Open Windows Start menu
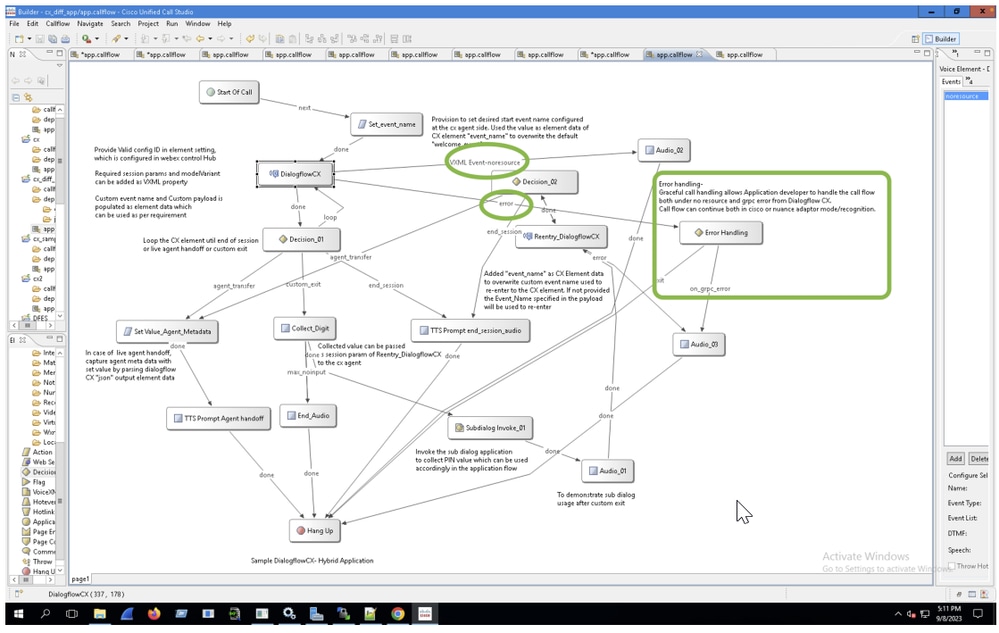Image resolution: width=999 pixels, height=633 pixels. tap(18, 614)
